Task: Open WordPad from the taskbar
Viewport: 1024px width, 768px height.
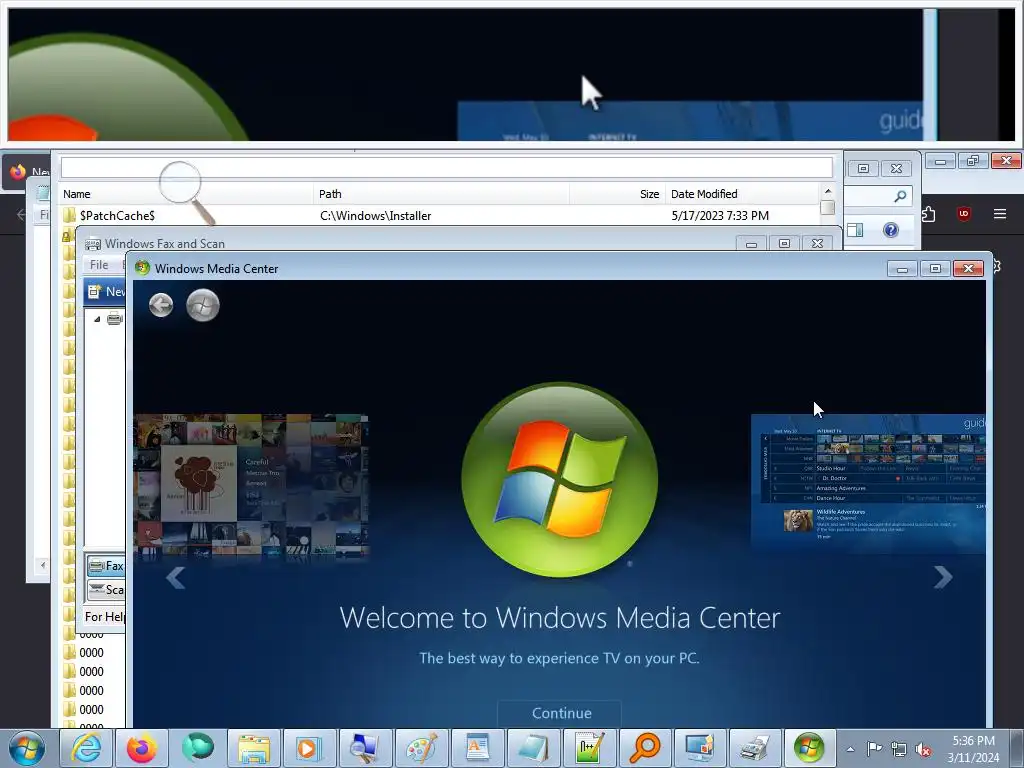Action: point(477,748)
